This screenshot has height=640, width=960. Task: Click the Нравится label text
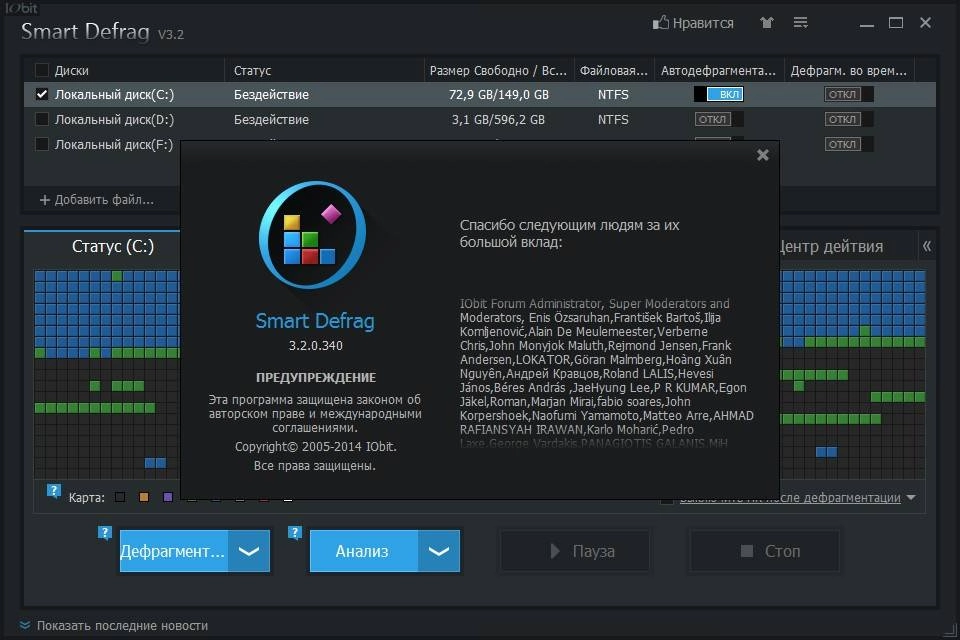703,23
